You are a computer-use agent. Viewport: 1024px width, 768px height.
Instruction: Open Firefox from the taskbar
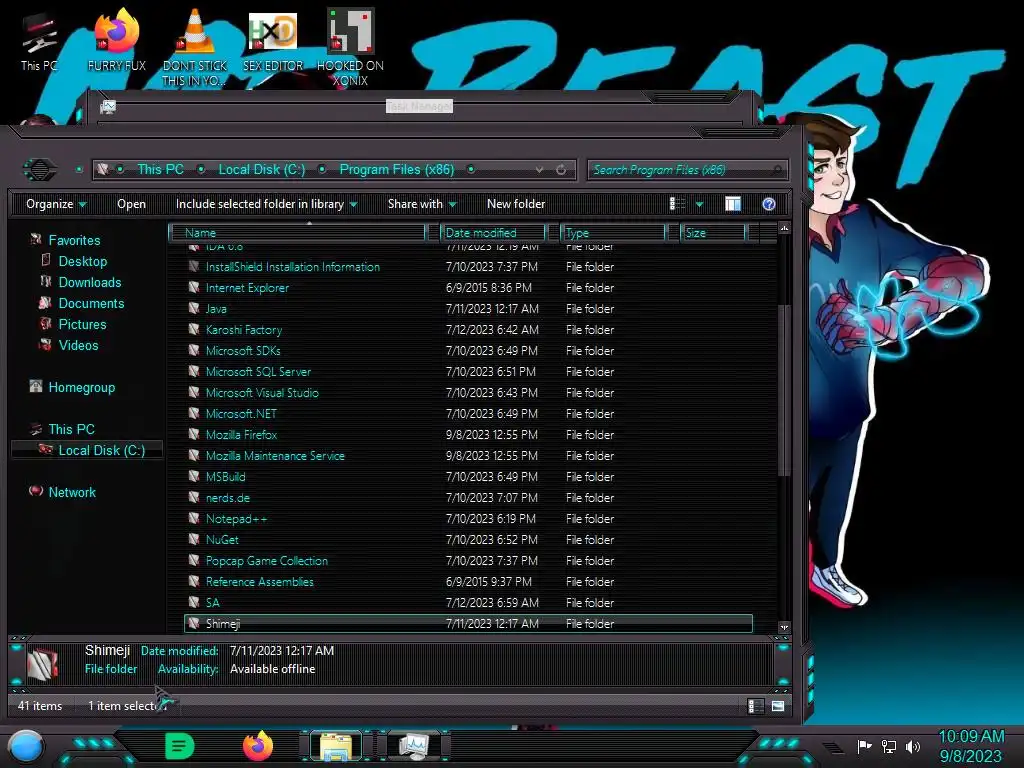pos(258,746)
